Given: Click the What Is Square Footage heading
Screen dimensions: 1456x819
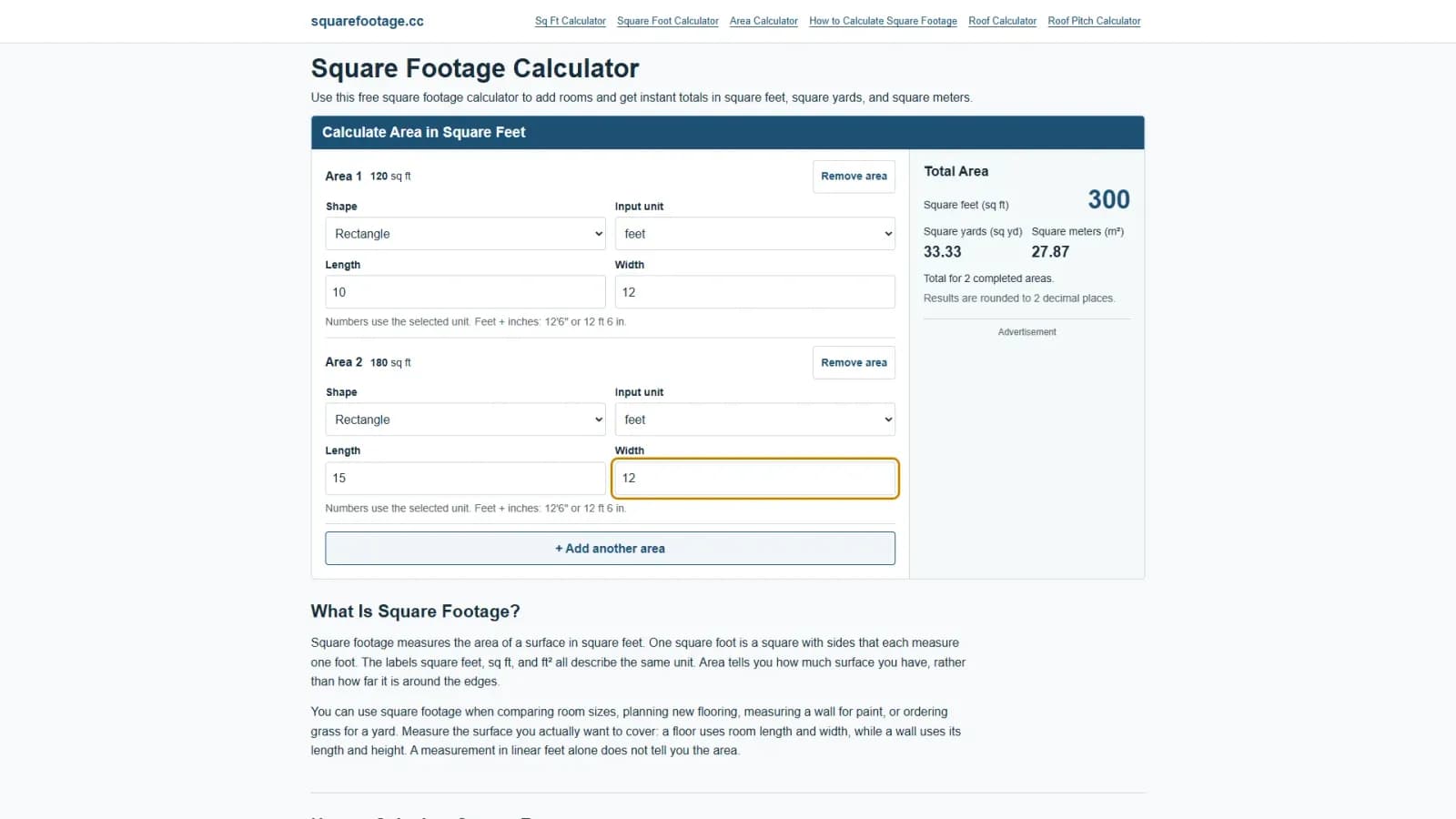Looking at the screenshot, I should (416, 612).
